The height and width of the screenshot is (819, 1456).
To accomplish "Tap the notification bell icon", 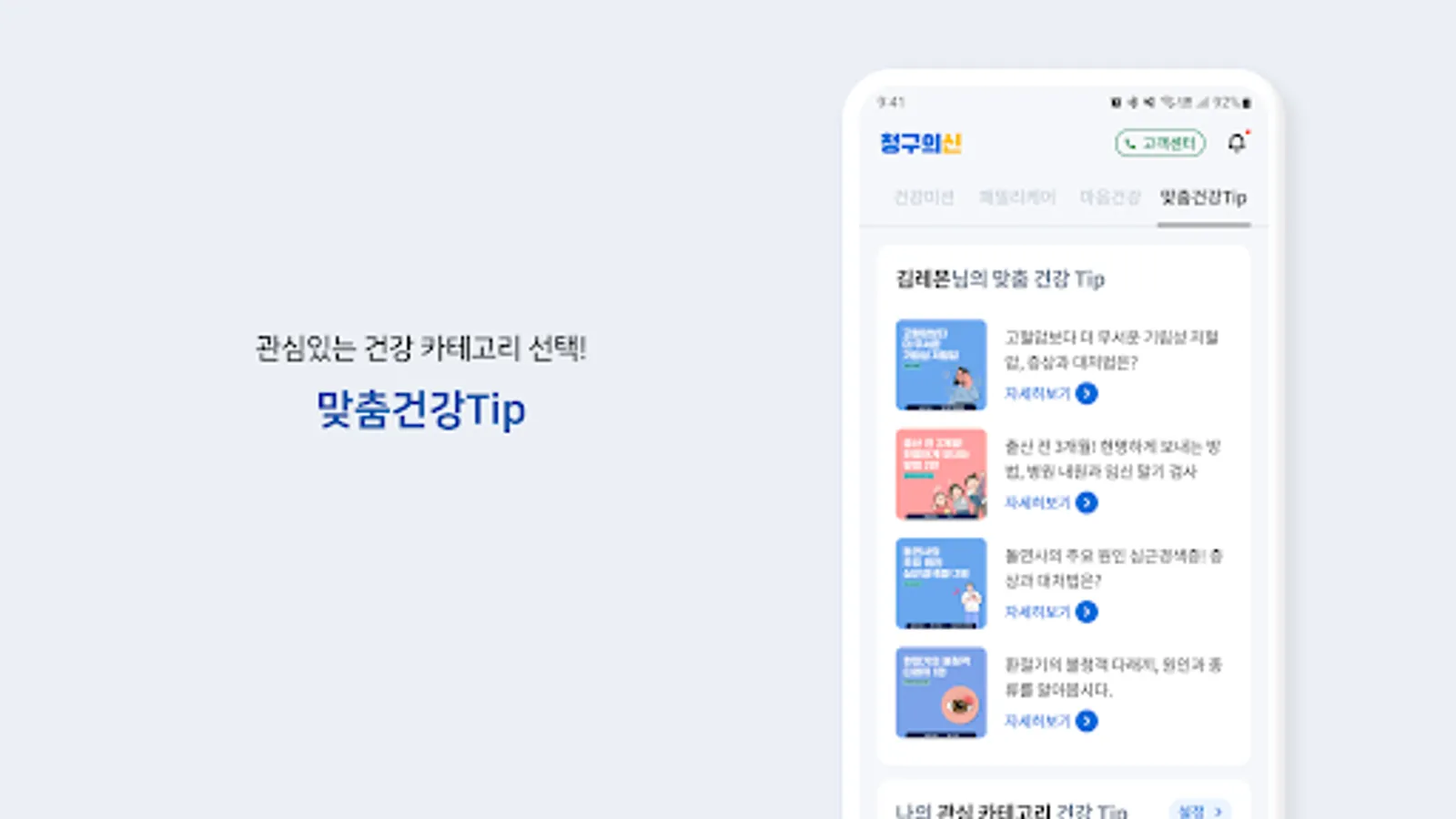I will pos(1237,143).
